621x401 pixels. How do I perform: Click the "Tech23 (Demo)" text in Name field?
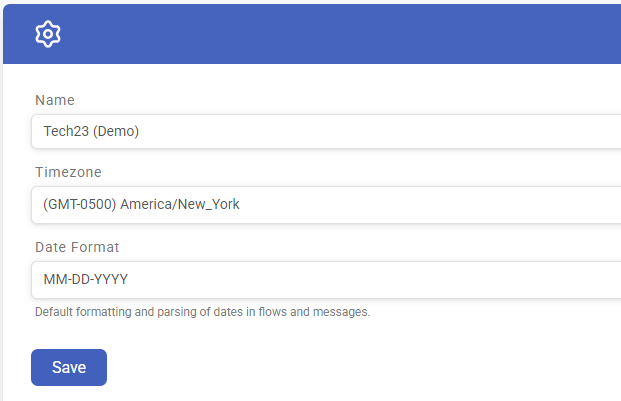tap(91, 131)
